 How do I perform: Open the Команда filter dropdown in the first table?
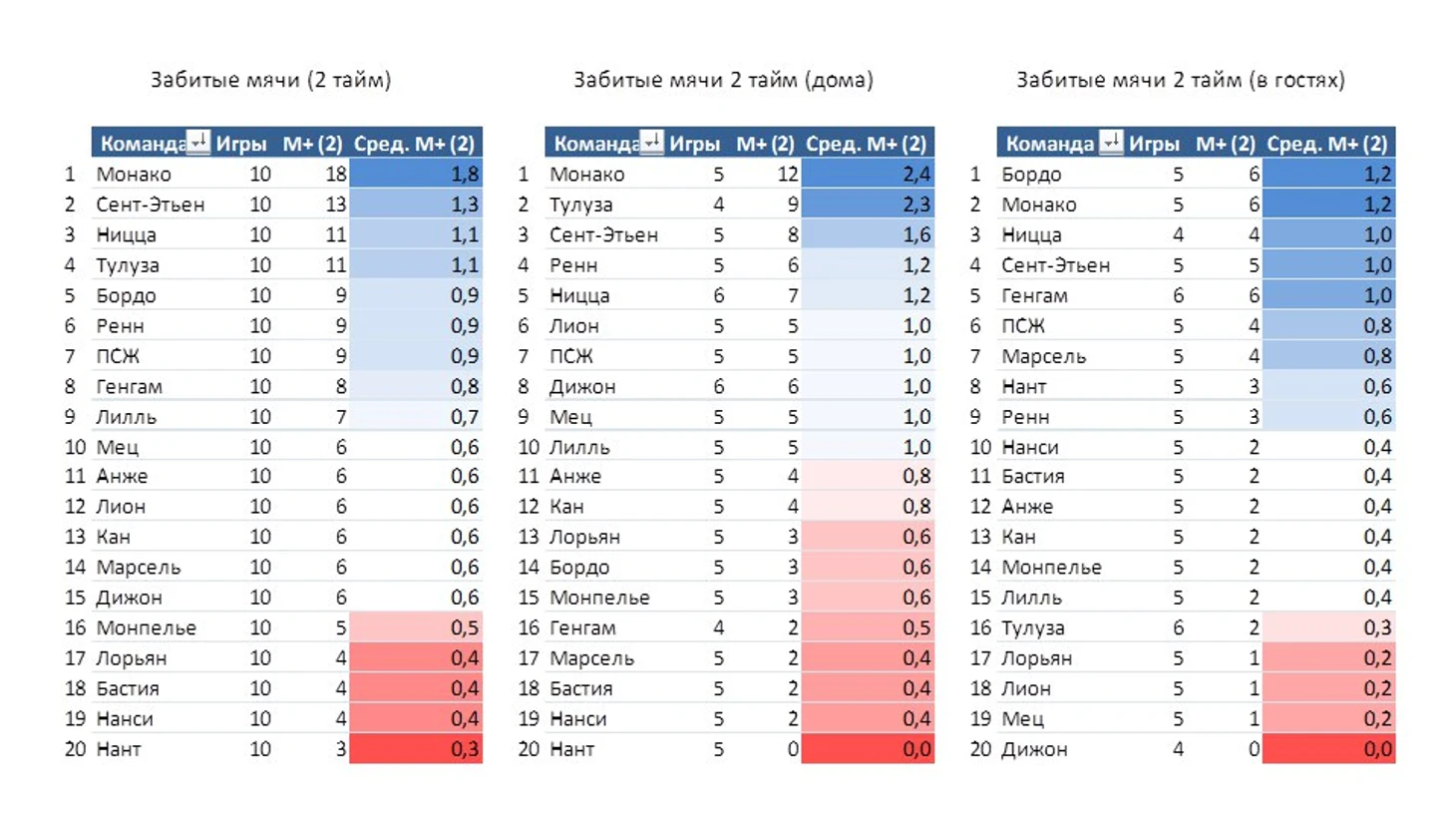[198, 142]
